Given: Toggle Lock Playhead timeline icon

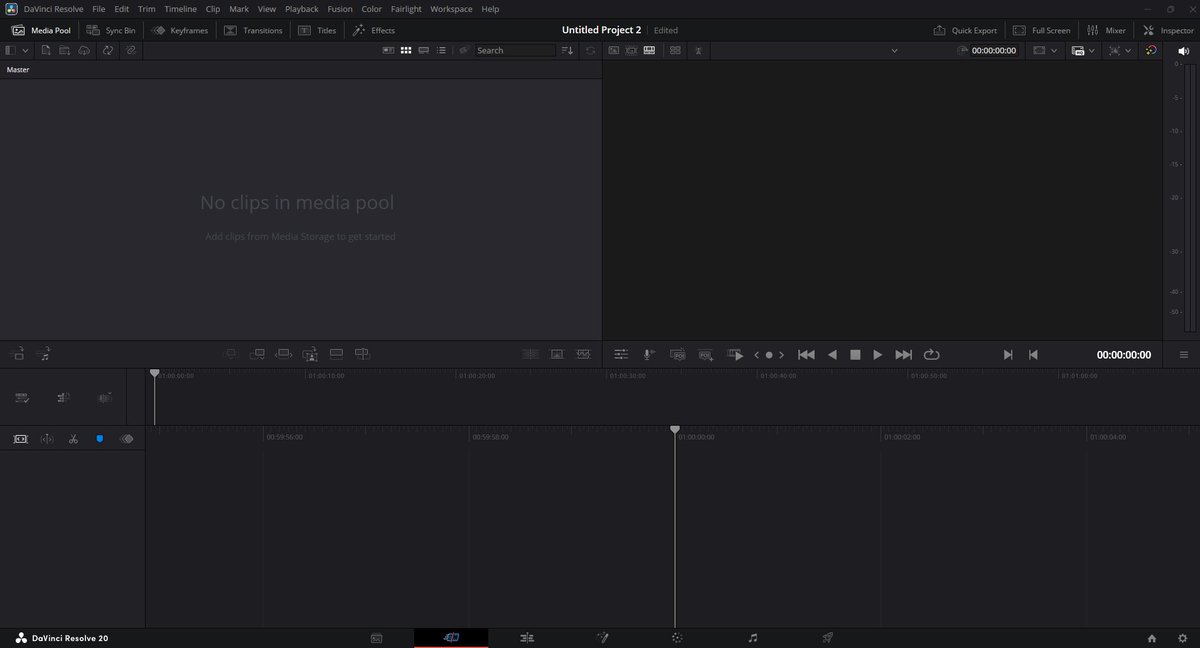Looking at the screenshot, I should [x=20, y=438].
